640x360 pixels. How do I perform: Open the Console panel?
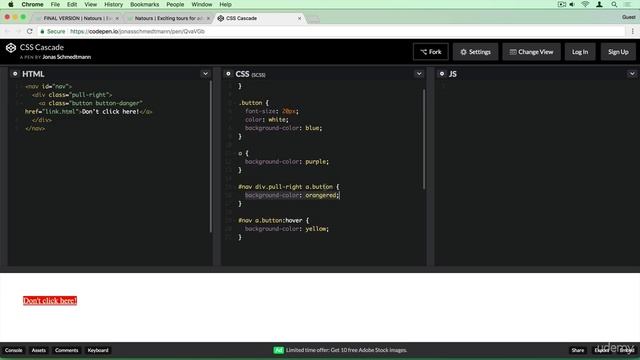coord(13,350)
